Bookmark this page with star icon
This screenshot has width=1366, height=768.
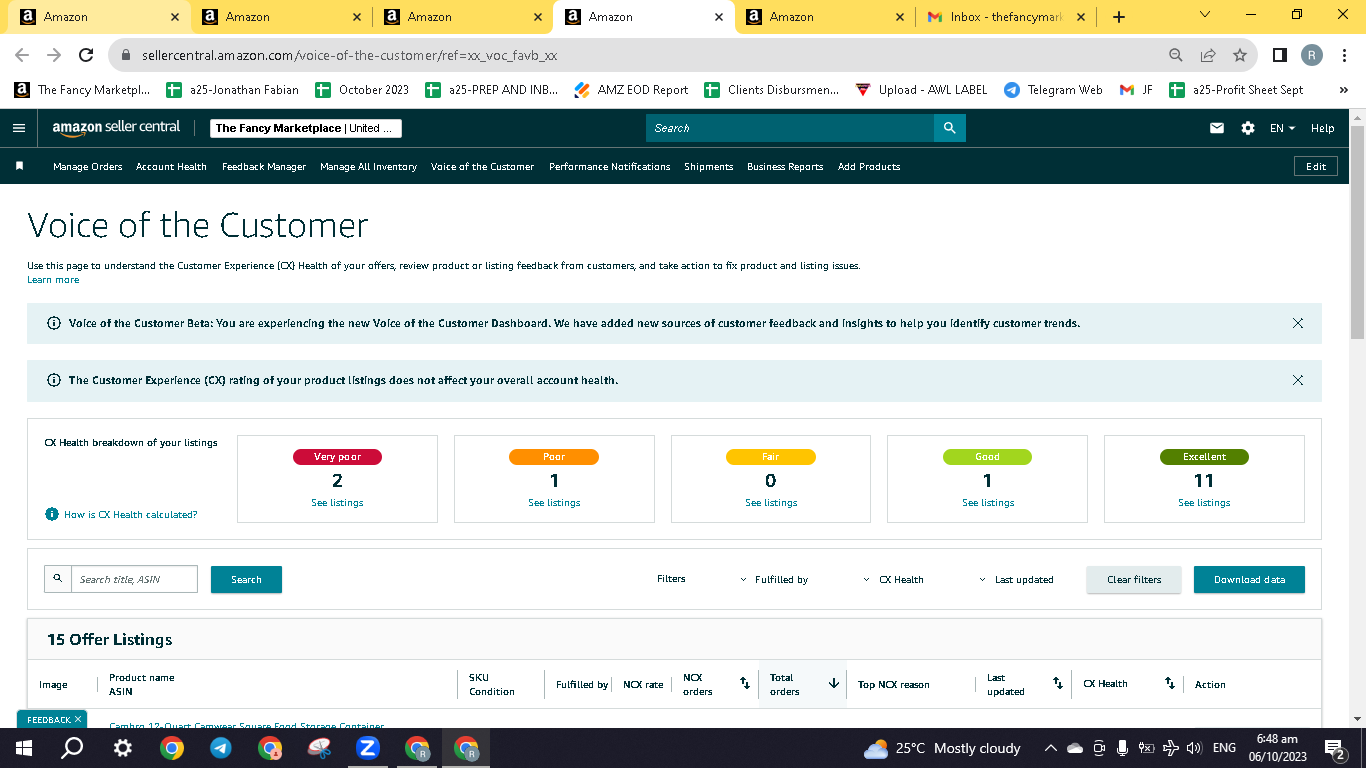pos(1240,56)
